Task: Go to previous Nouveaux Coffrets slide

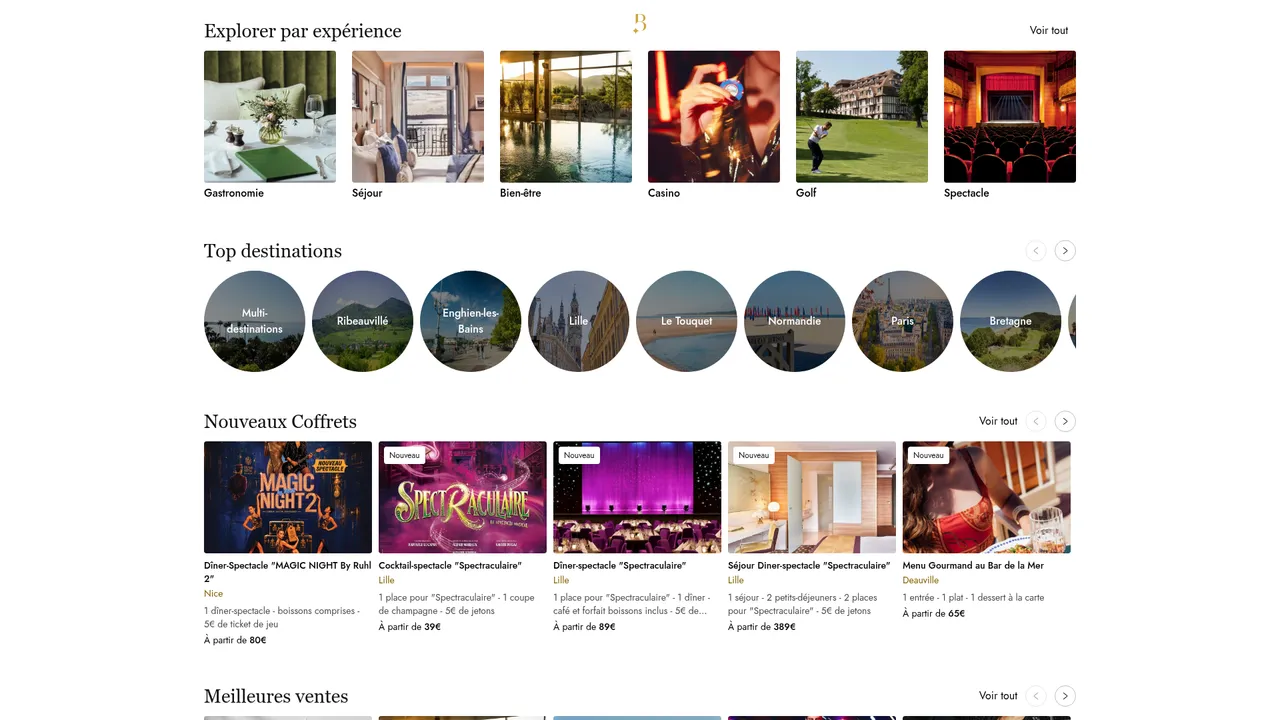Action: coord(1036,421)
